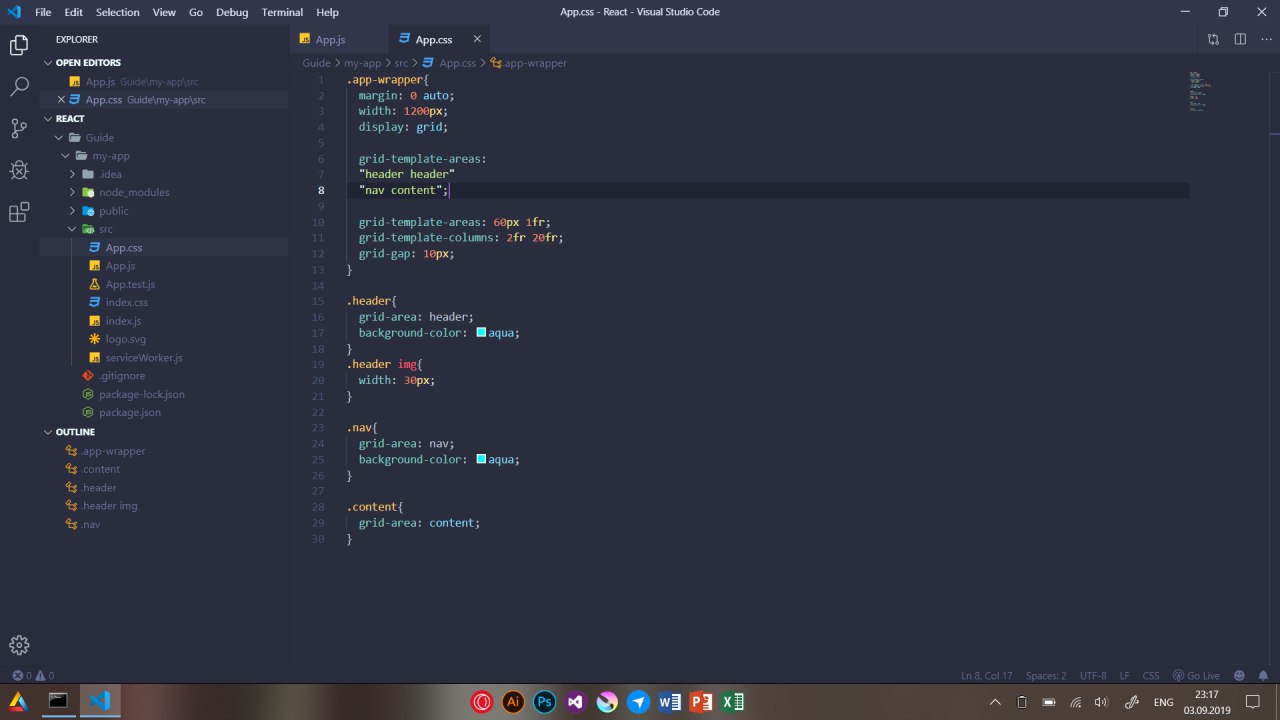Open the Terminal menu
Viewport: 1280px width, 720px height.
click(x=282, y=12)
